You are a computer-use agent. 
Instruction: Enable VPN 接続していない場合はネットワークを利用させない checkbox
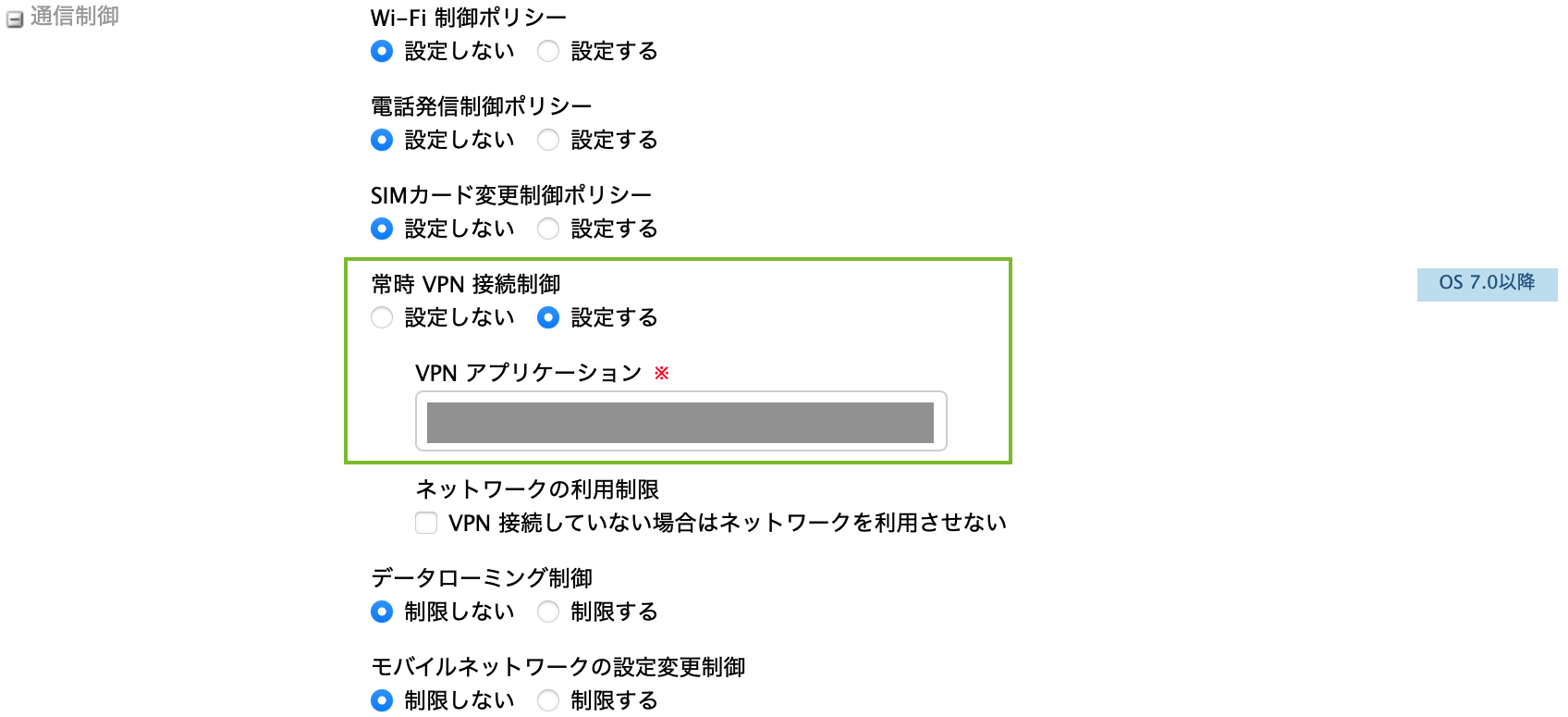pyautogui.click(x=426, y=524)
